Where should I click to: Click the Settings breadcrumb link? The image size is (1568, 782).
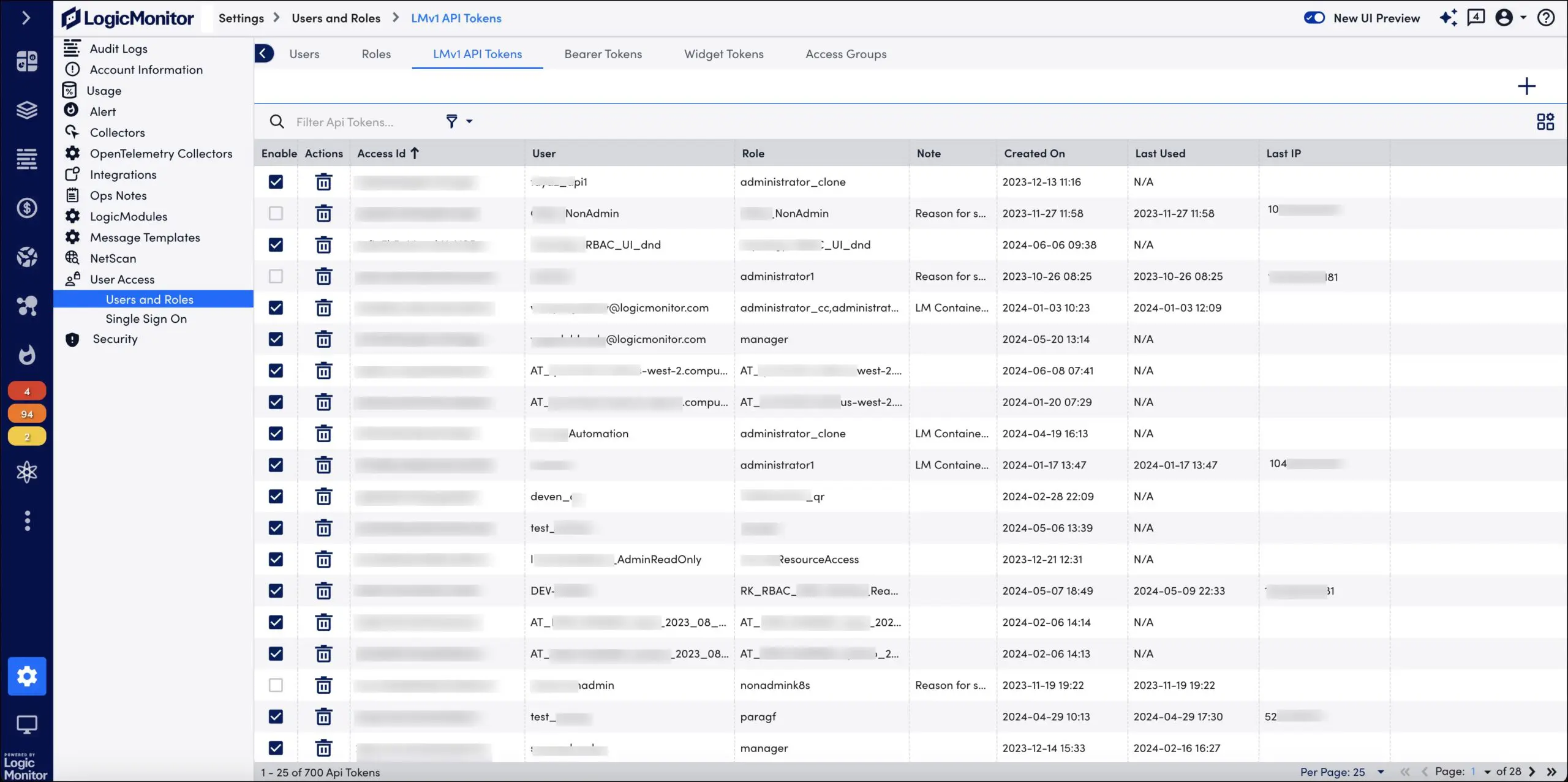click(x=241, y=18)
